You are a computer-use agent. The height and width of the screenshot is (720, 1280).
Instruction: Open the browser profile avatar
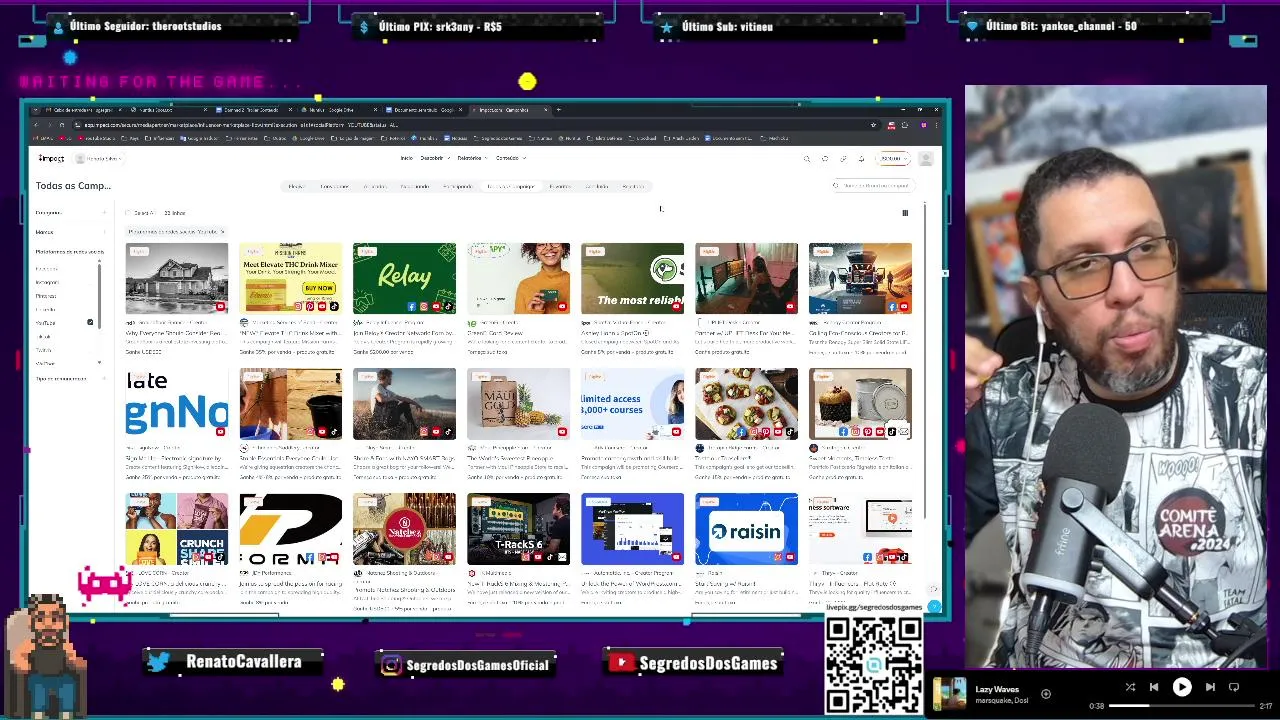point(924,125)
